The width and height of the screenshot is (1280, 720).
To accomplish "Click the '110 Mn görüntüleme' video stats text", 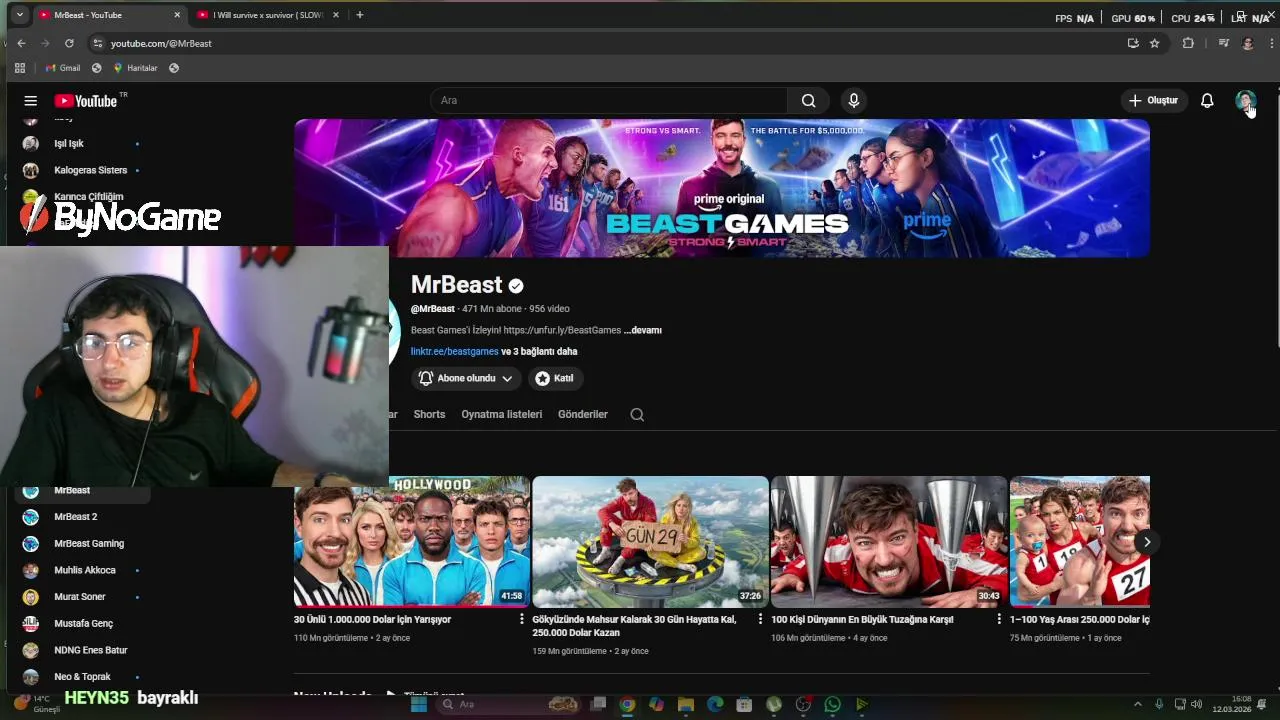I will (x=331, y=638).
